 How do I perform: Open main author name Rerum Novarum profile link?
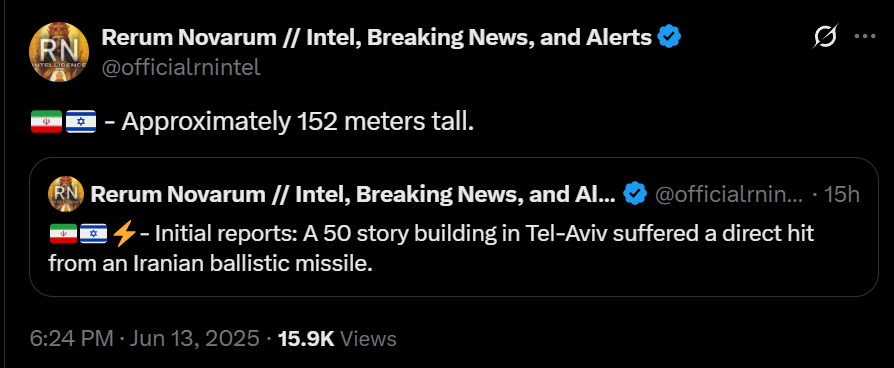pos(376,38)
